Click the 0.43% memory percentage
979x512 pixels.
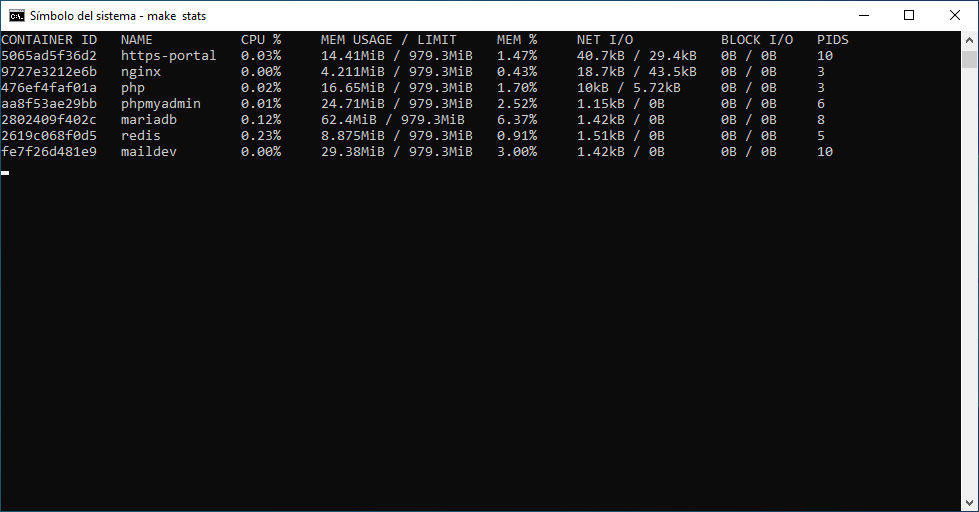517,72
